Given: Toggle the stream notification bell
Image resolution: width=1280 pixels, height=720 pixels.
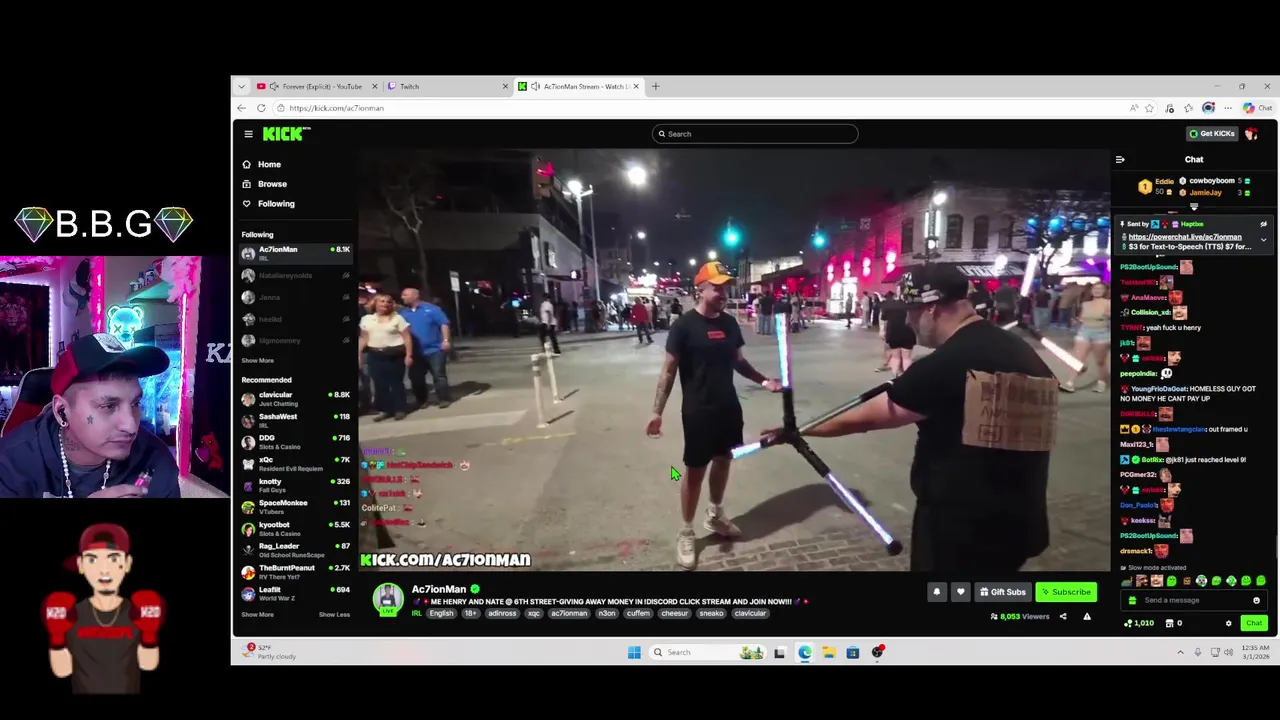Looking at the screenshot, I should pyautogui.click(x=937, y=592).
